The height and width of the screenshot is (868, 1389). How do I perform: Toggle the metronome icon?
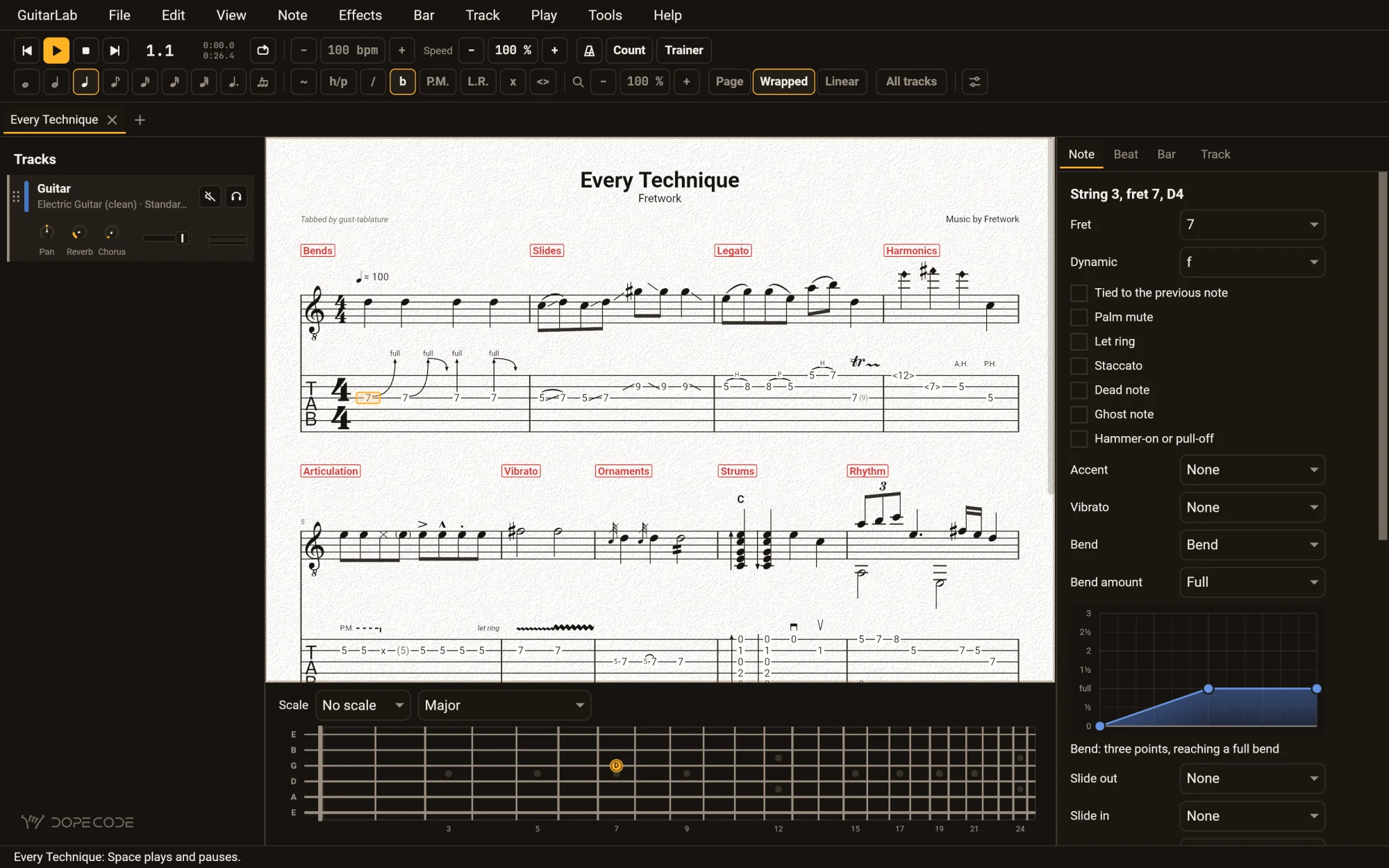(589, 50)
